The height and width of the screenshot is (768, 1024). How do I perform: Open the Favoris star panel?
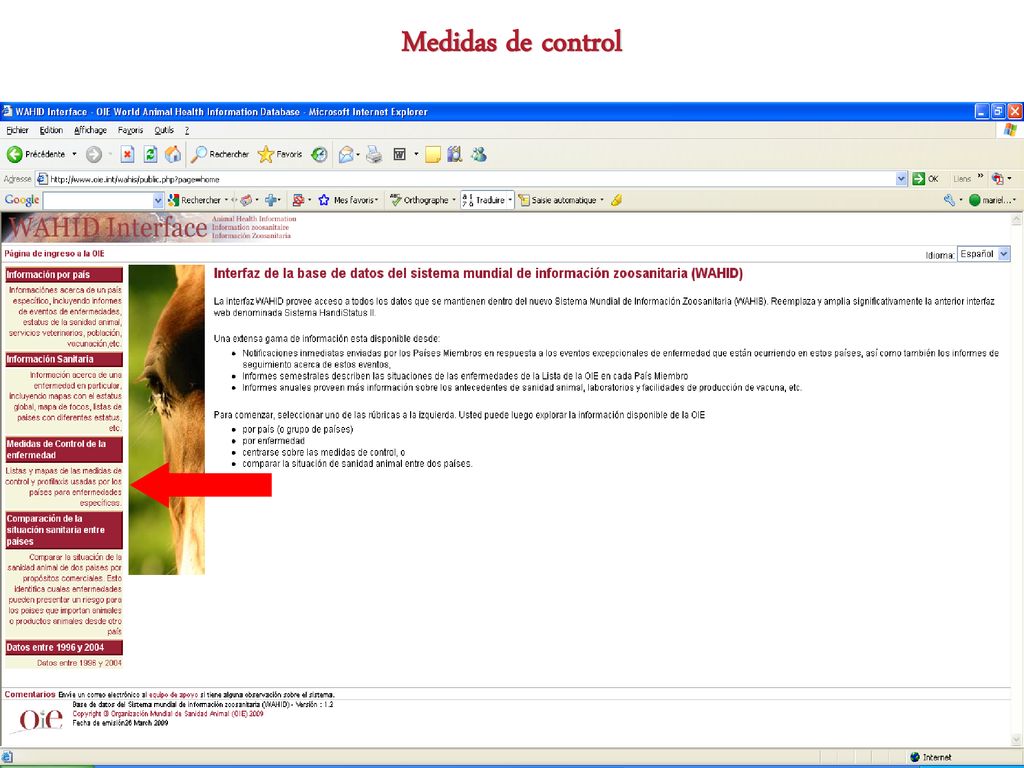click(x=280, y=155)
